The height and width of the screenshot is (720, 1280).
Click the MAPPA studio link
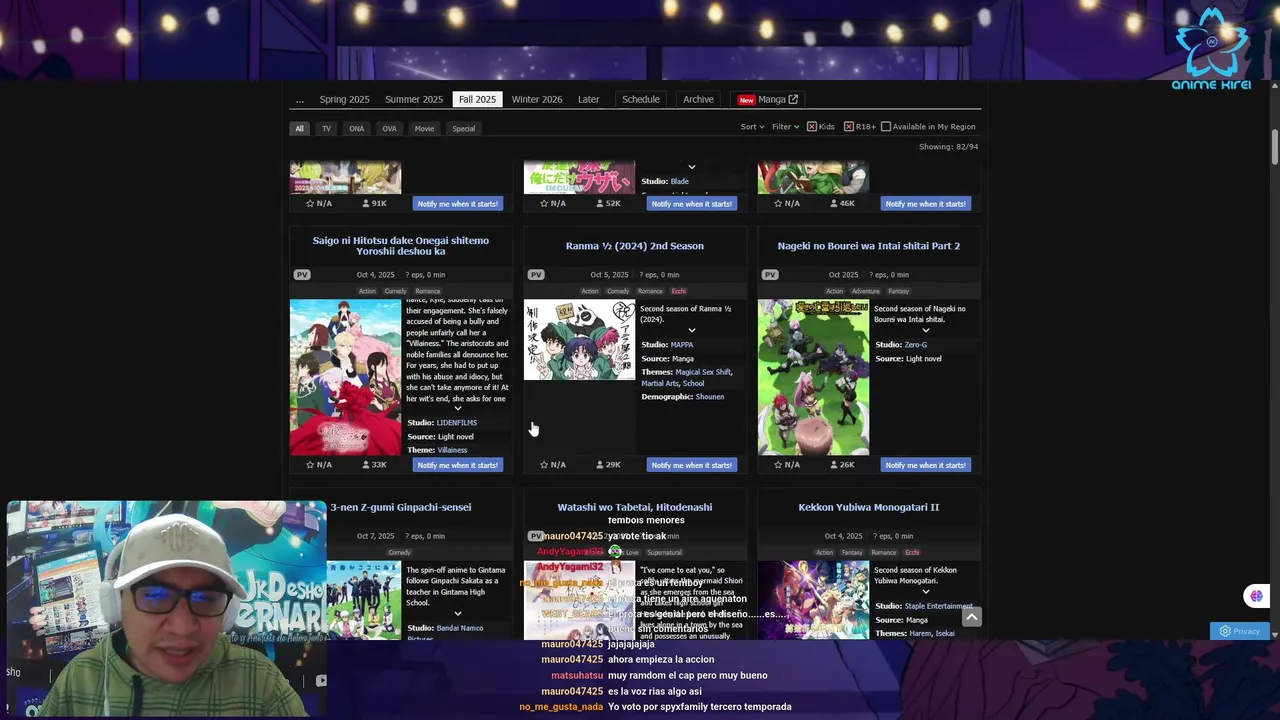[x=682, y=345]
